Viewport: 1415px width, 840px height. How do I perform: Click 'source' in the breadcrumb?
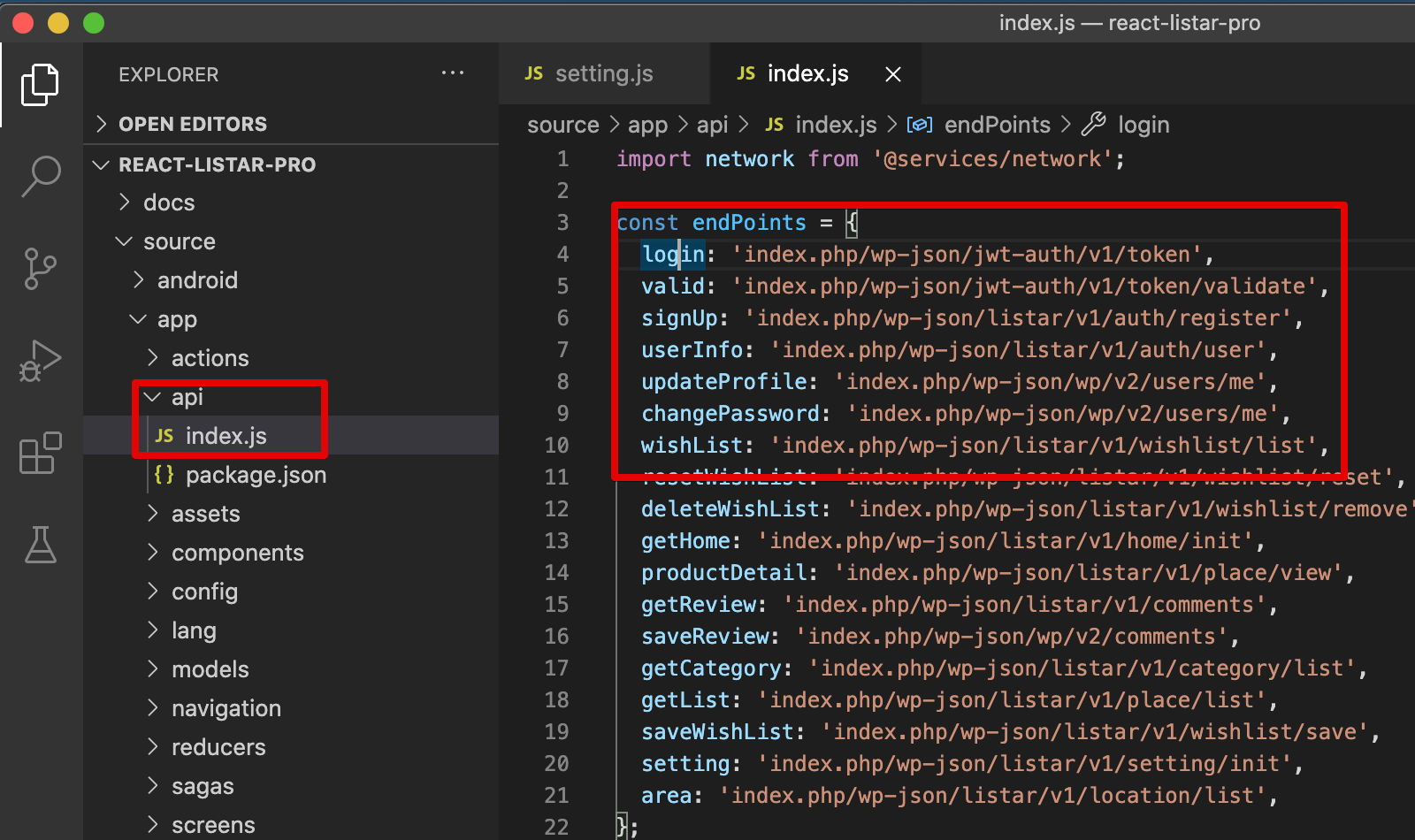pos(563,125)
